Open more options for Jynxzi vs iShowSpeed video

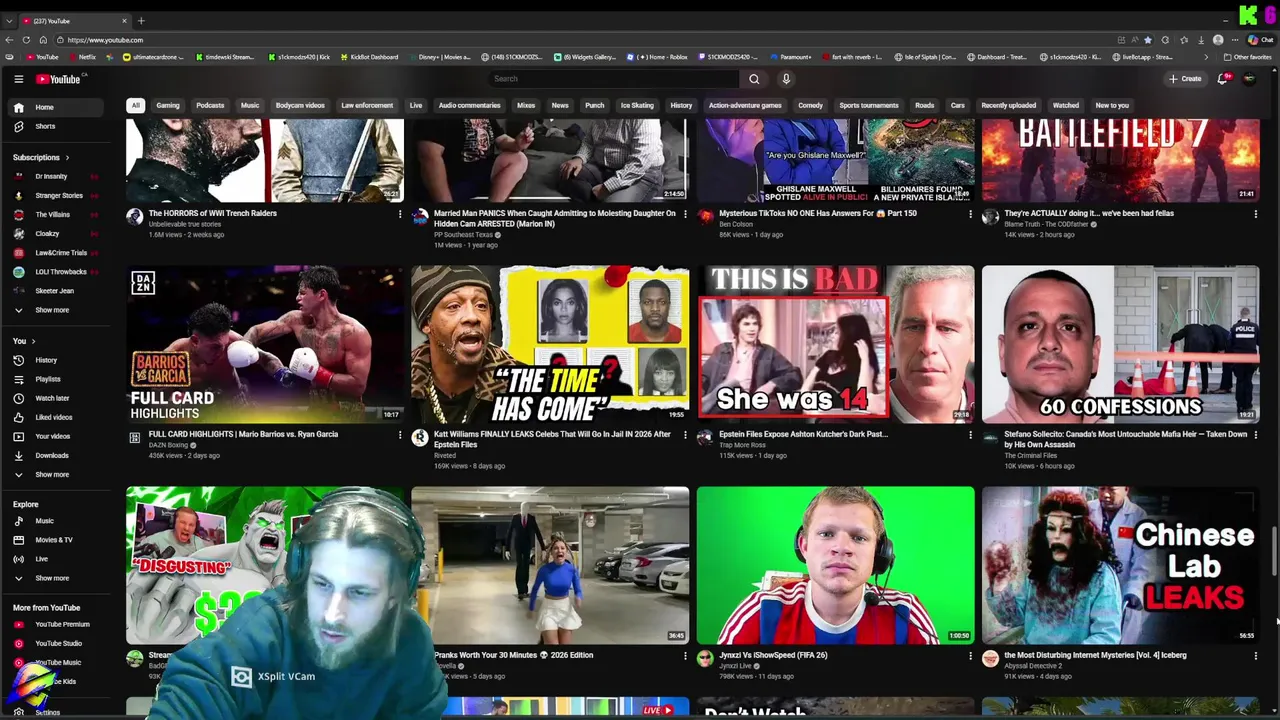(970, 656)
